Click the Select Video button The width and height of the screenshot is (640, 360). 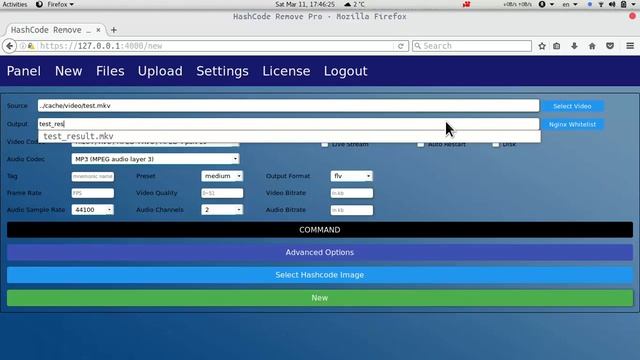click(x=572, y=106)
